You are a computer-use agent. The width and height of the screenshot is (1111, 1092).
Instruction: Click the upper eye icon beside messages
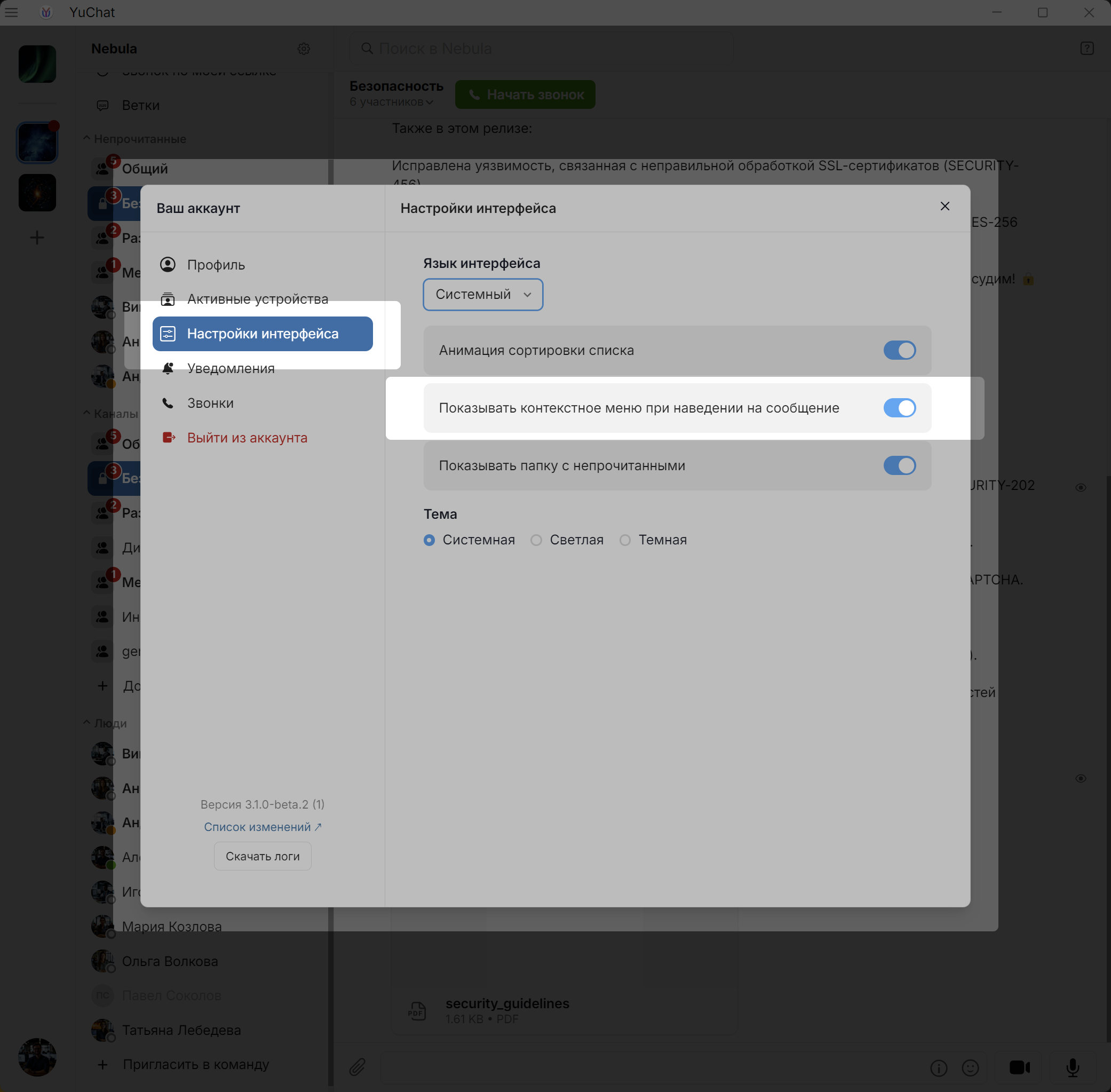coord(1081,487)
